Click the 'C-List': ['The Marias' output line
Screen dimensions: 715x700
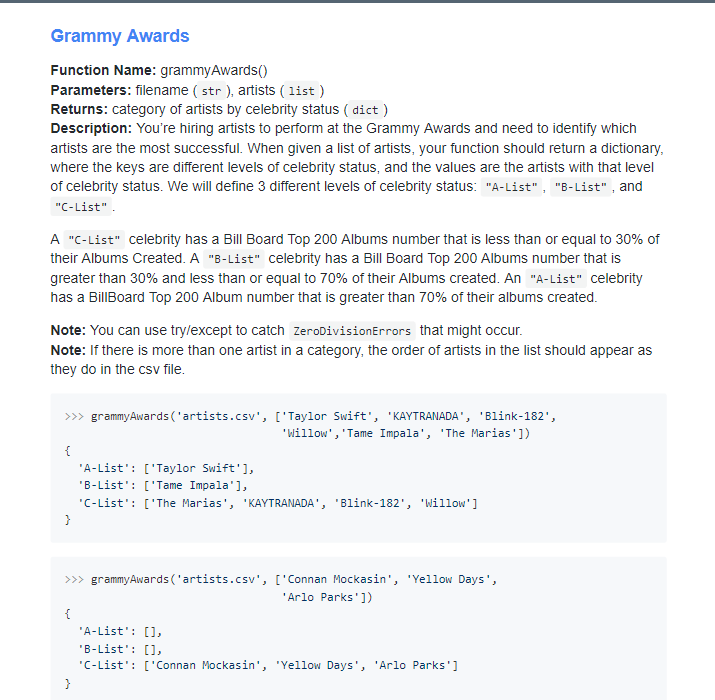(278, 503)
